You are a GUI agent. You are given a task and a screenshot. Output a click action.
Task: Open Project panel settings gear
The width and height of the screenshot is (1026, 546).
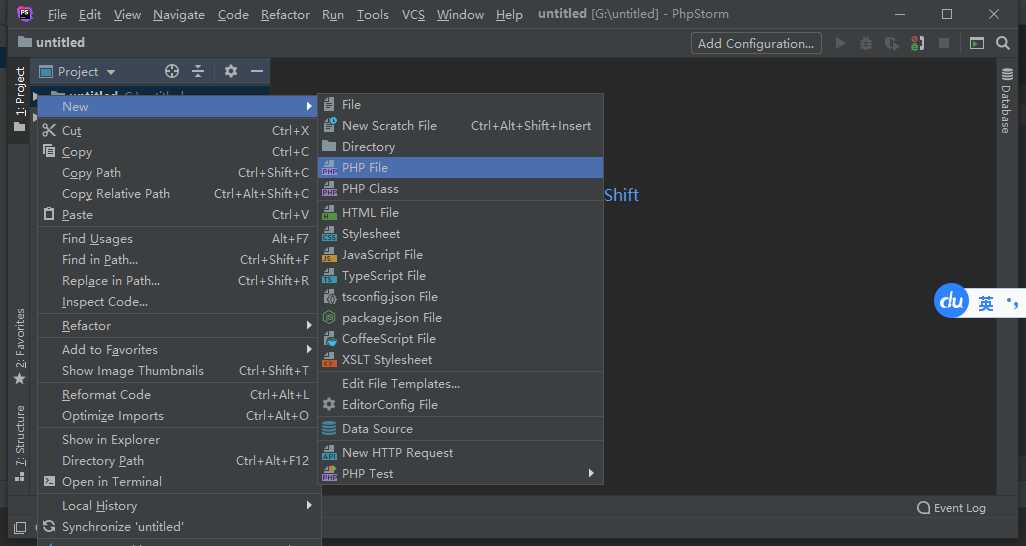[x=230, y=71]
